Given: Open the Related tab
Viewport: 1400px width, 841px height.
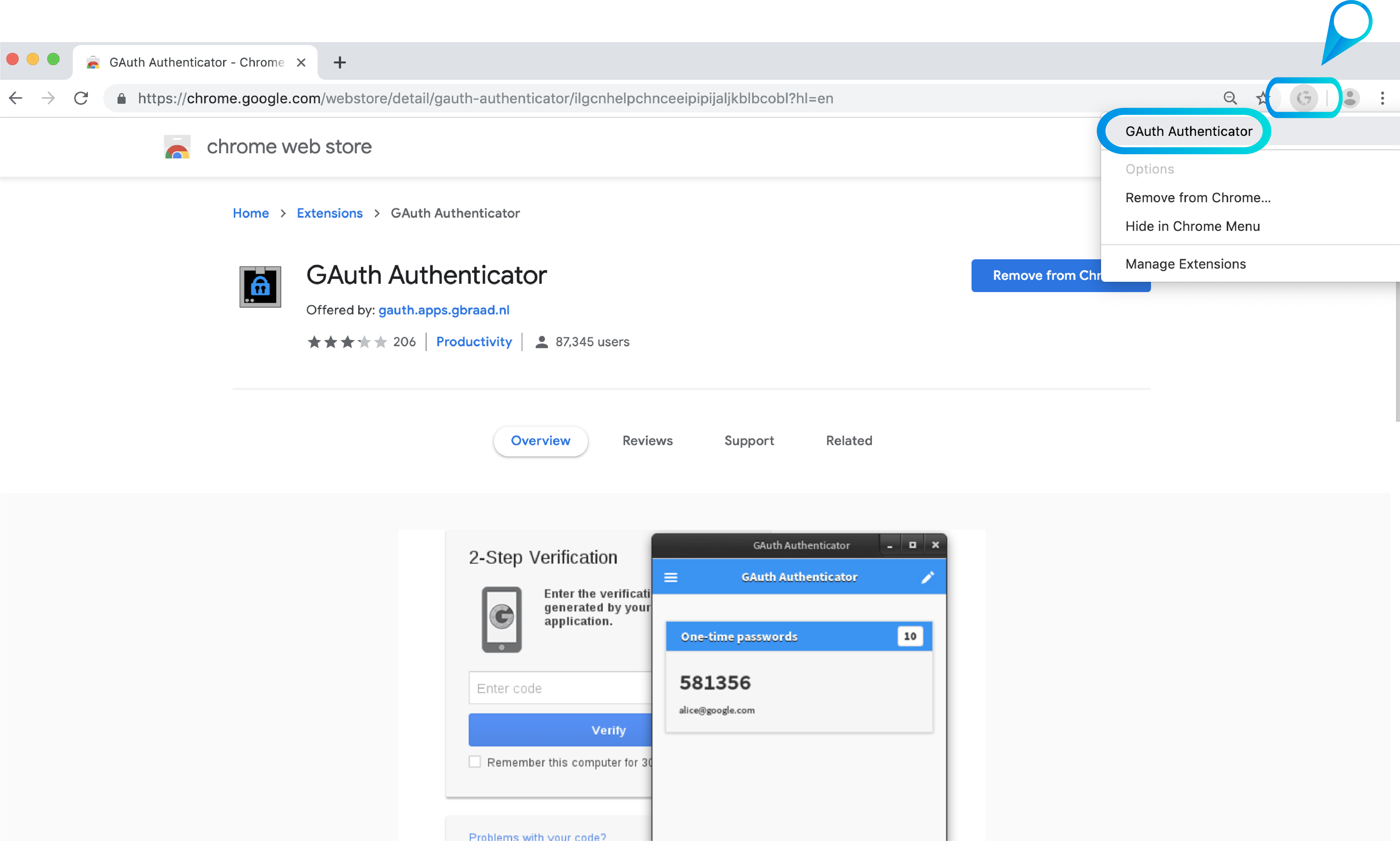Looking at the screenshot, I should 848,440.
